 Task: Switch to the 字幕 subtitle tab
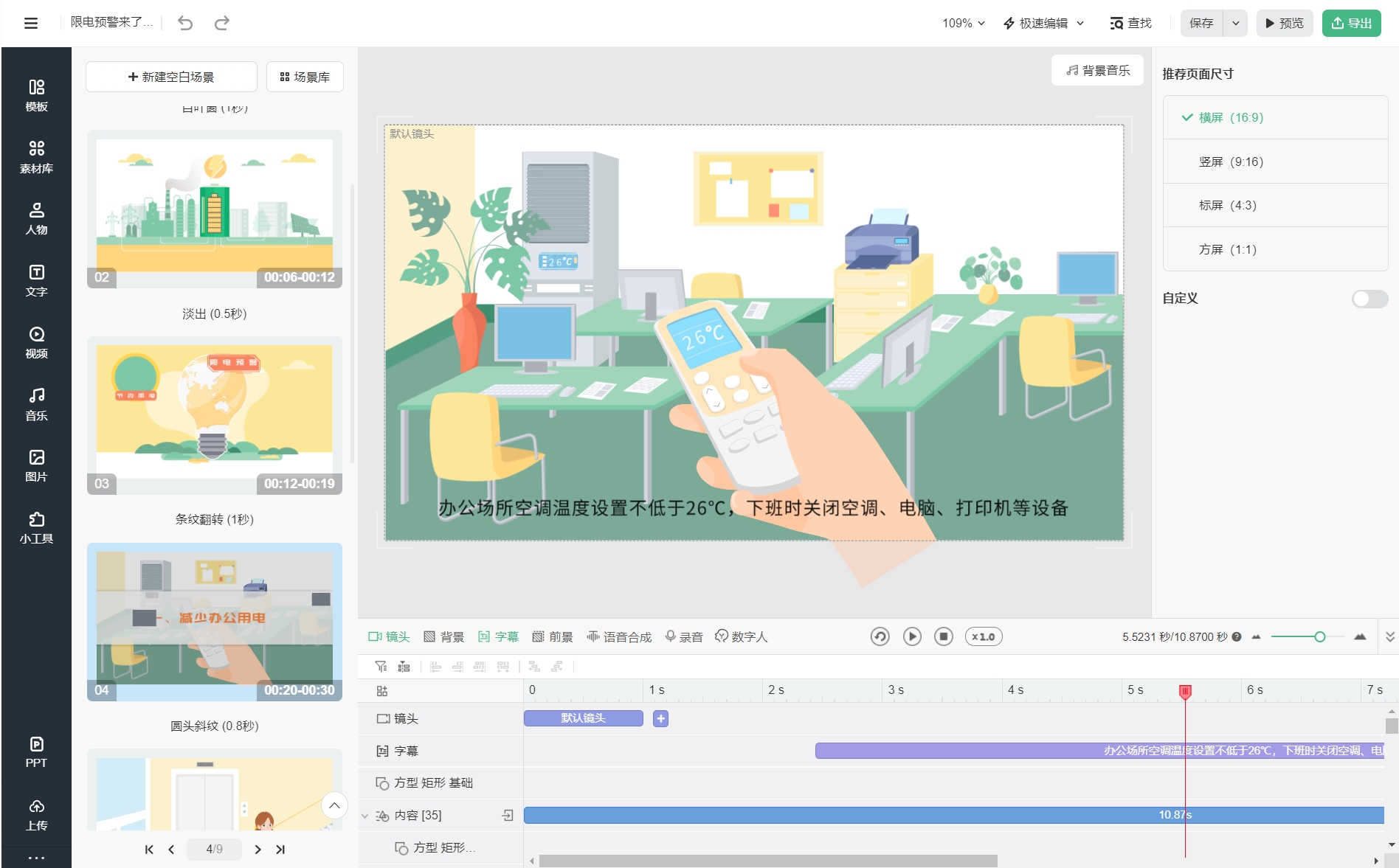(498, 636)
